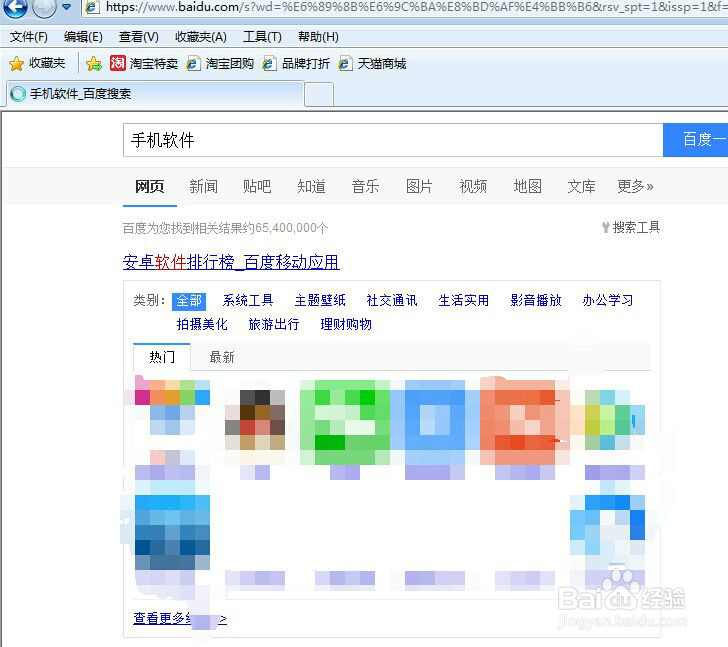Image resolution: width=728 pixels, height=647 pixels.
Task: Click the green pixelated app icon
Action: coord(345,422)
